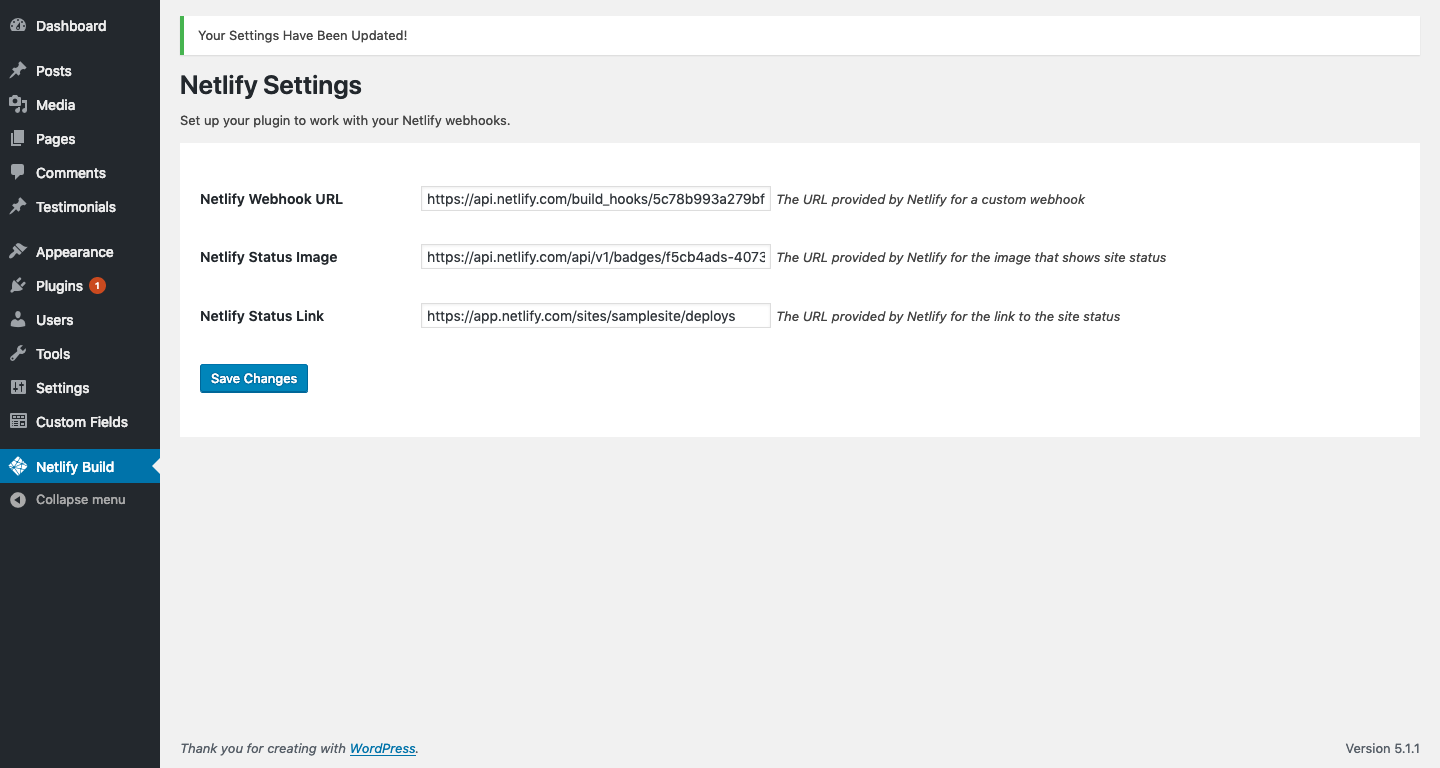1440x768 pixels.
Task: Open the Custom Fields menu item
Action: pos(80,422)
